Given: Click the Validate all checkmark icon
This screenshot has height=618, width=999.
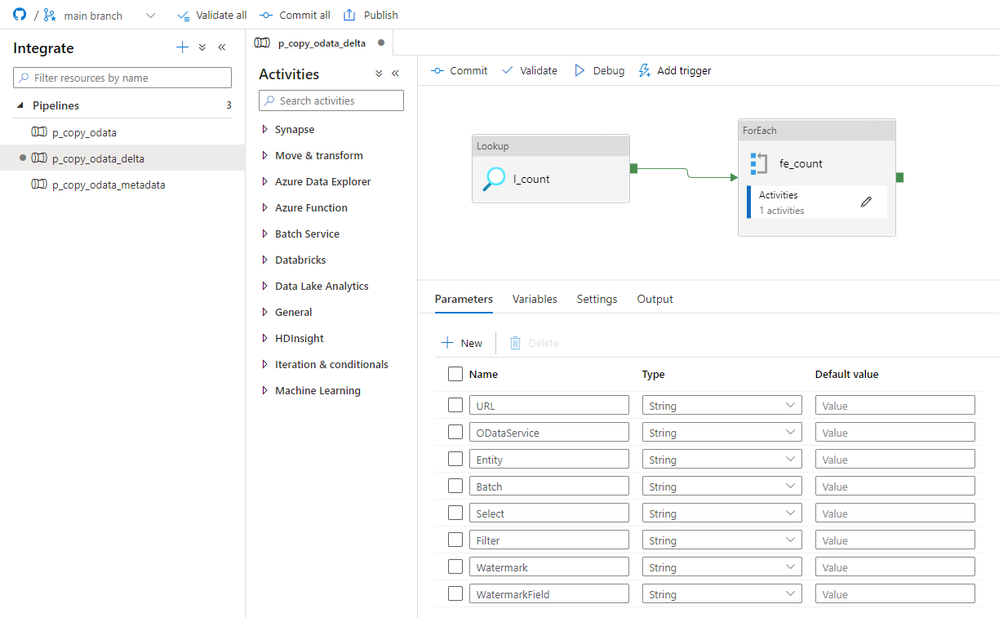Looking at the screenshot, I should point(183,15).
